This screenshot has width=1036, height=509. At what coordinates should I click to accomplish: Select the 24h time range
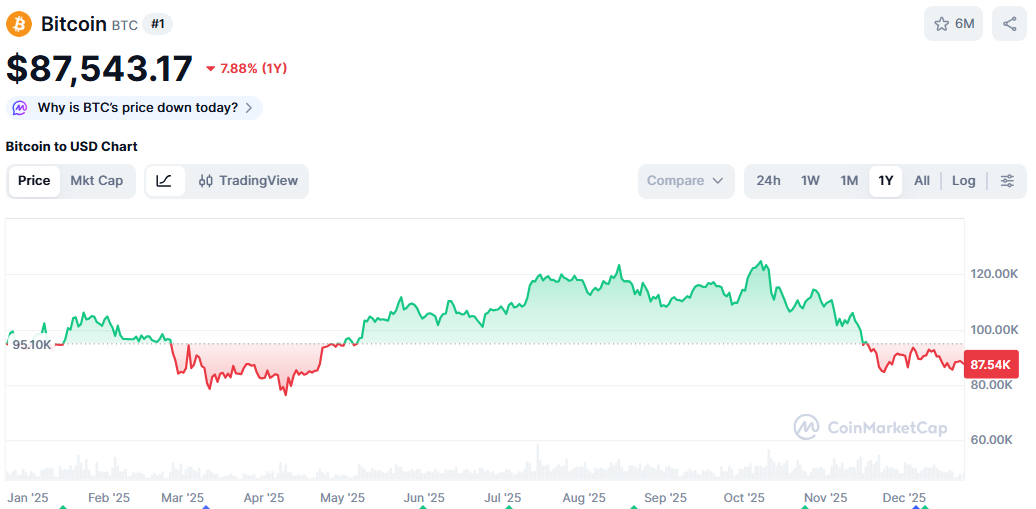click(x=768, y=181)
